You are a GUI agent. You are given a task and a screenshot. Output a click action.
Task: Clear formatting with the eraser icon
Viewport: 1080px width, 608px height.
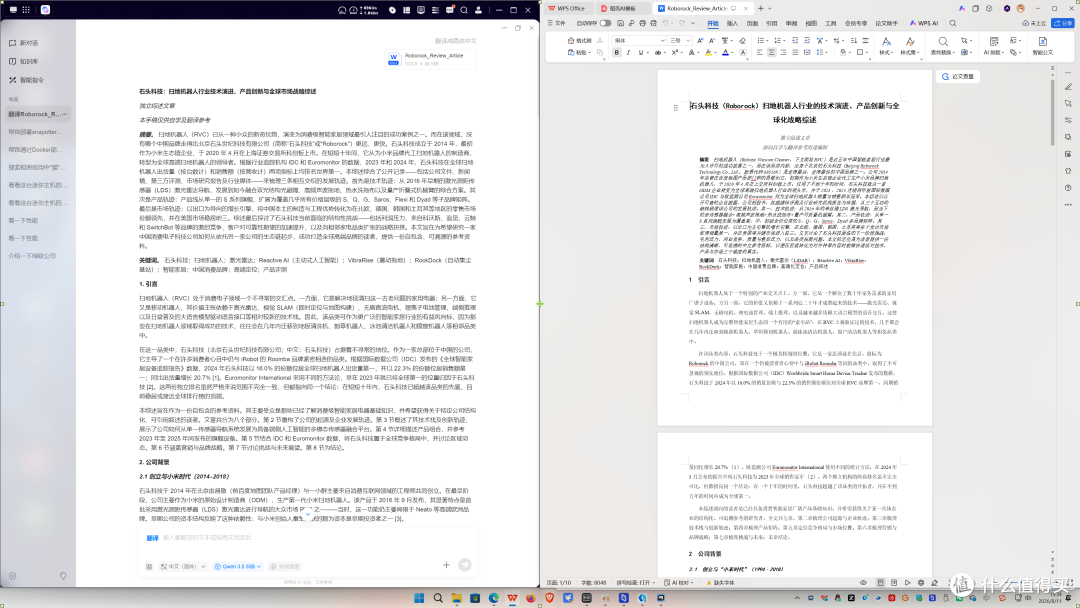pos(742,41)
